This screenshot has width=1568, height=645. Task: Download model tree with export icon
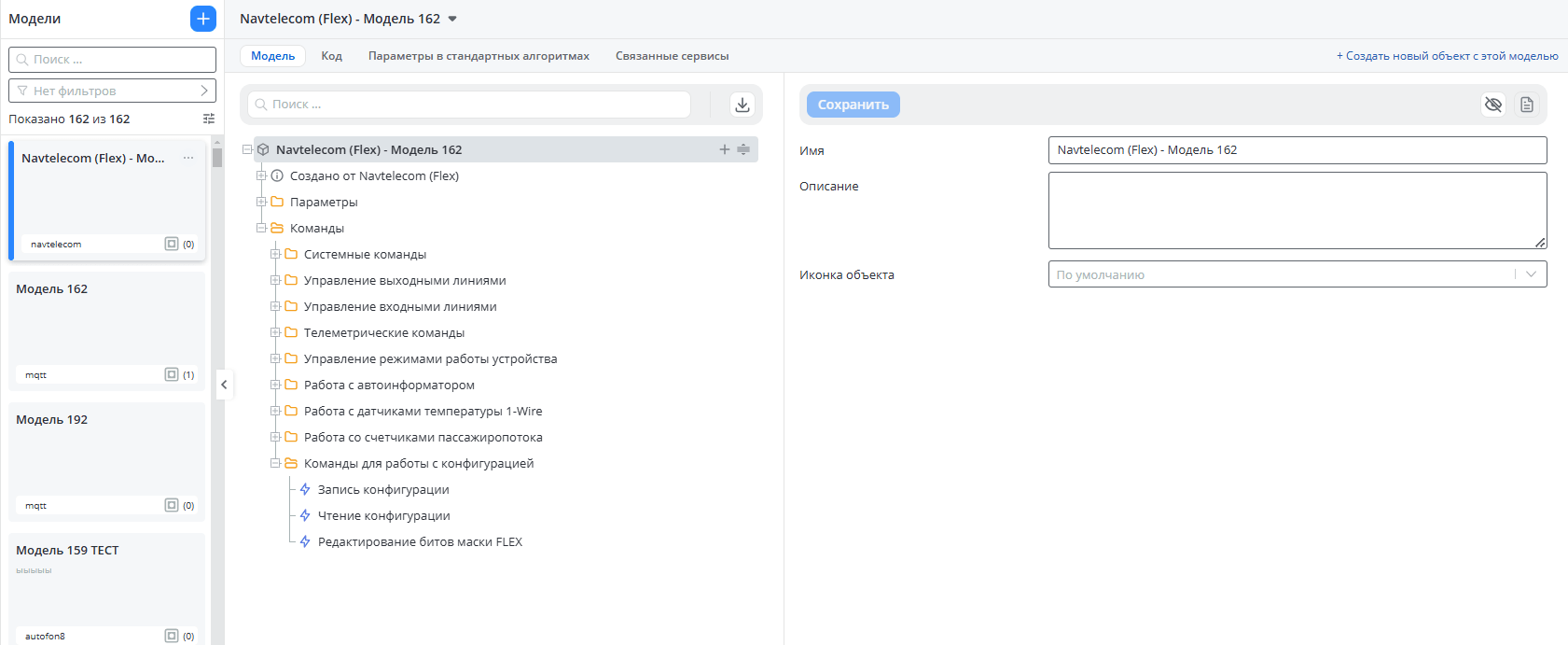point(742,105)
